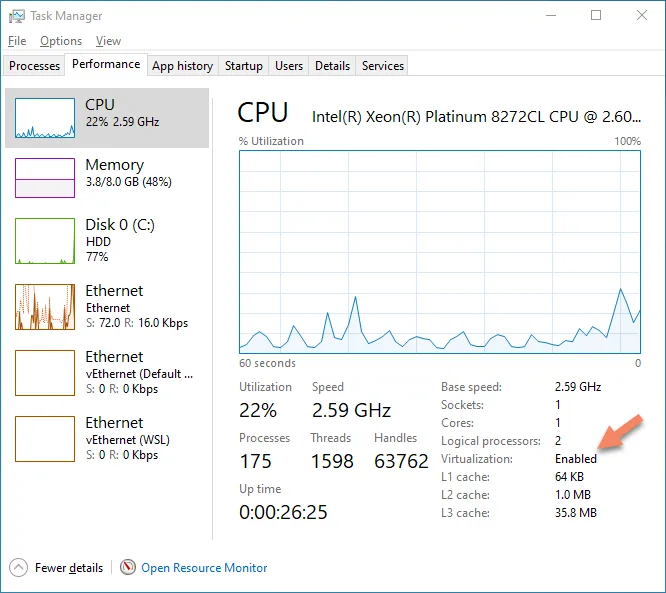Close the Task Manager window
Image resolution: width=666 pixels, height=593 pixels.
642,16
